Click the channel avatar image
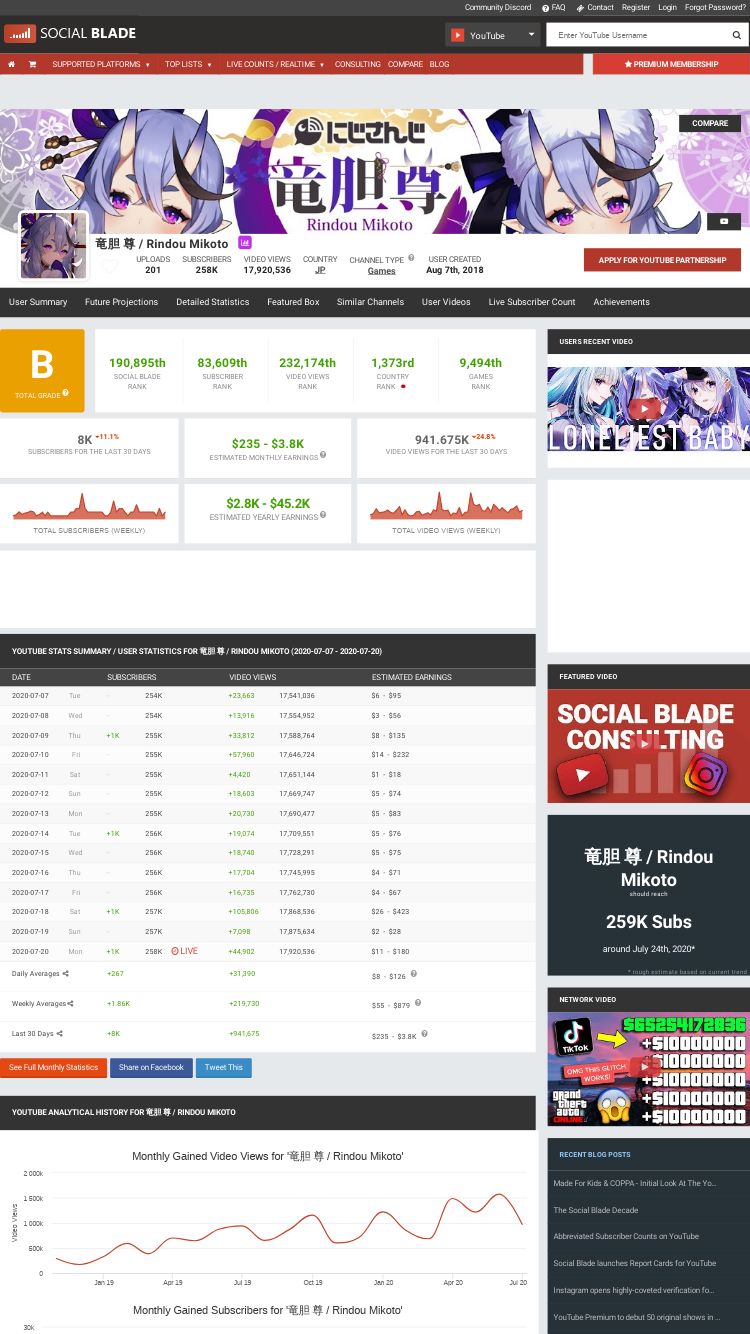 [x=53, y=246]
